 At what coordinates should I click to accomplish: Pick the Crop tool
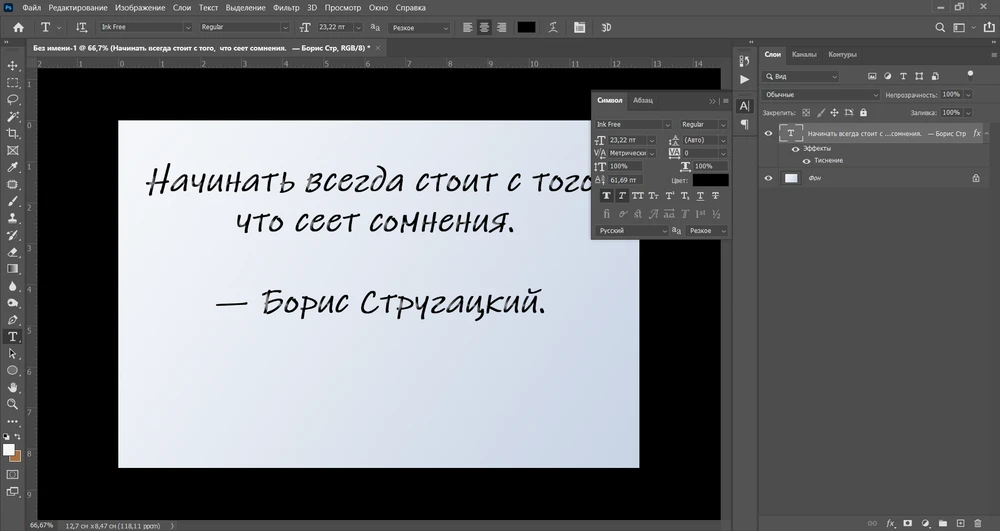(x=13, y=133)
